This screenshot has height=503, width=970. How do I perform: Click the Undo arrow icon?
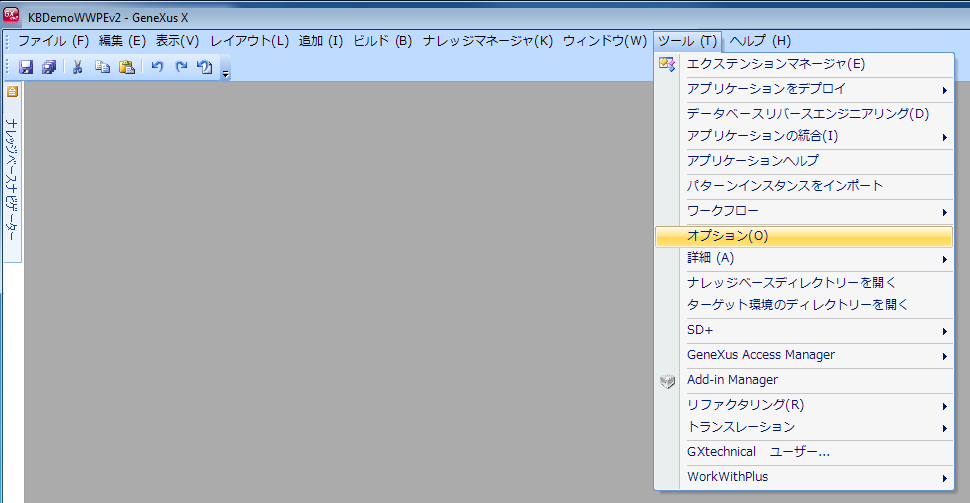pos(157,67)
